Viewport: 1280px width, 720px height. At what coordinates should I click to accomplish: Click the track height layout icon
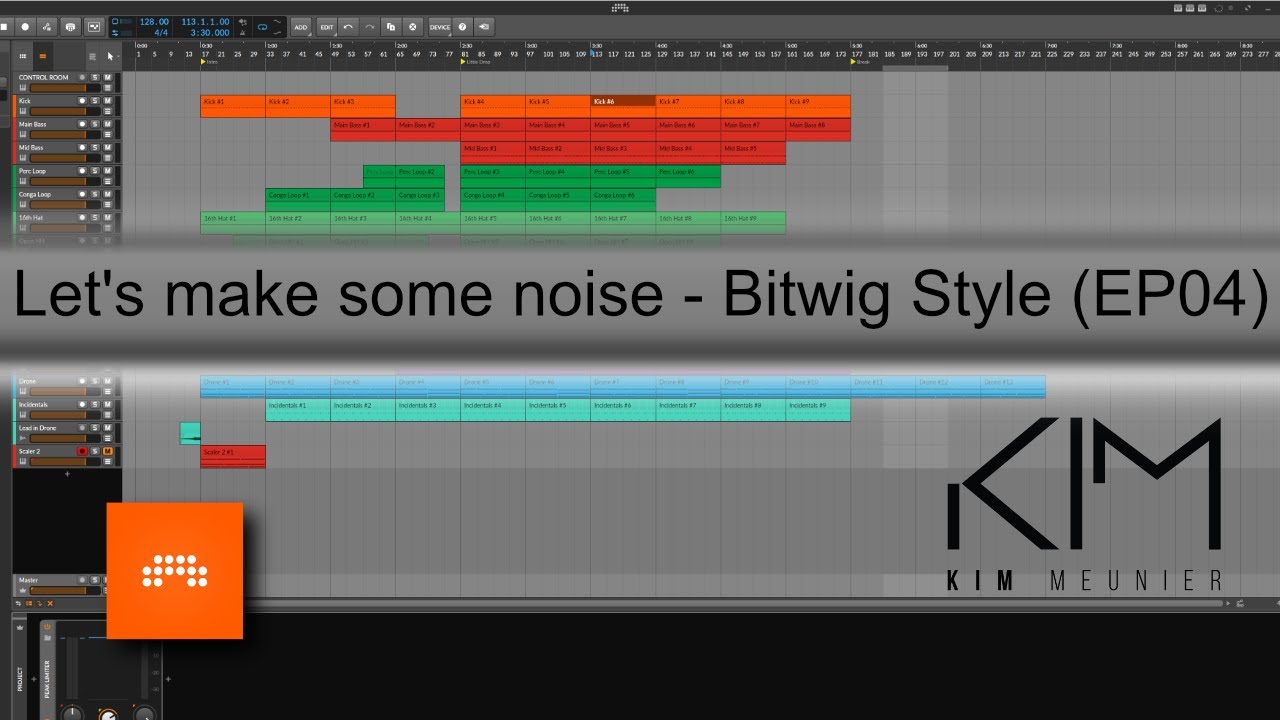pos(92,56)
